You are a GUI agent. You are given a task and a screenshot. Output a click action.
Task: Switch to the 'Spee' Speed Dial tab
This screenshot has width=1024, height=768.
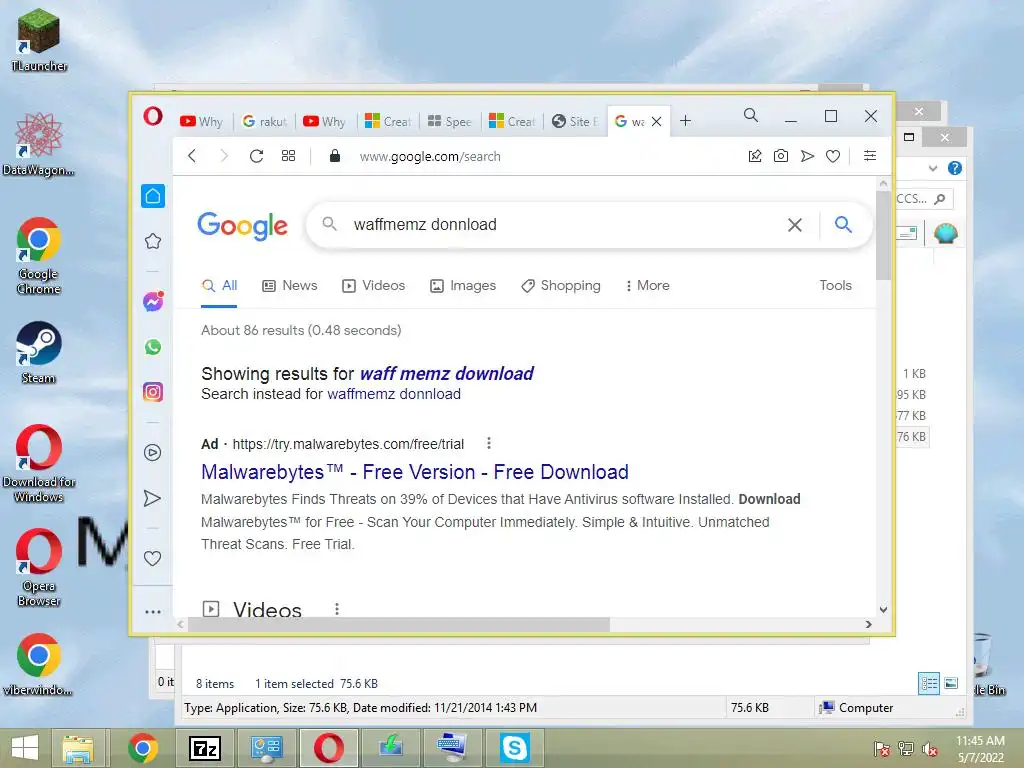click(x=450, y=121)
